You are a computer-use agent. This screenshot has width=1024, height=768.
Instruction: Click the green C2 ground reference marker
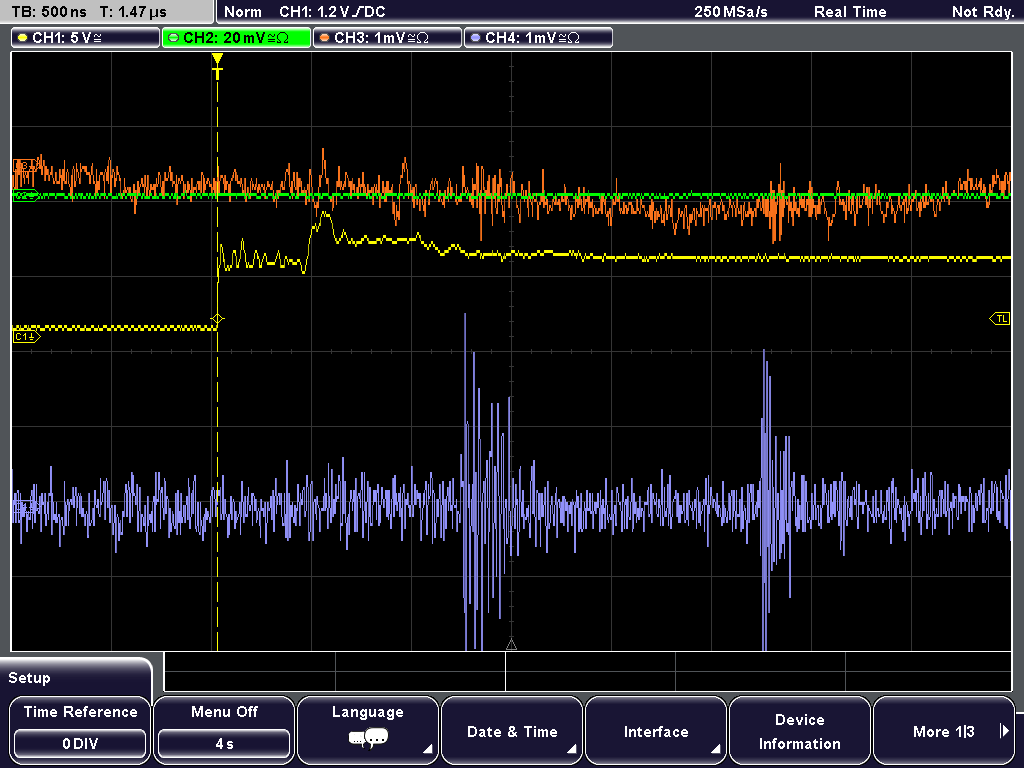[25, 195]
